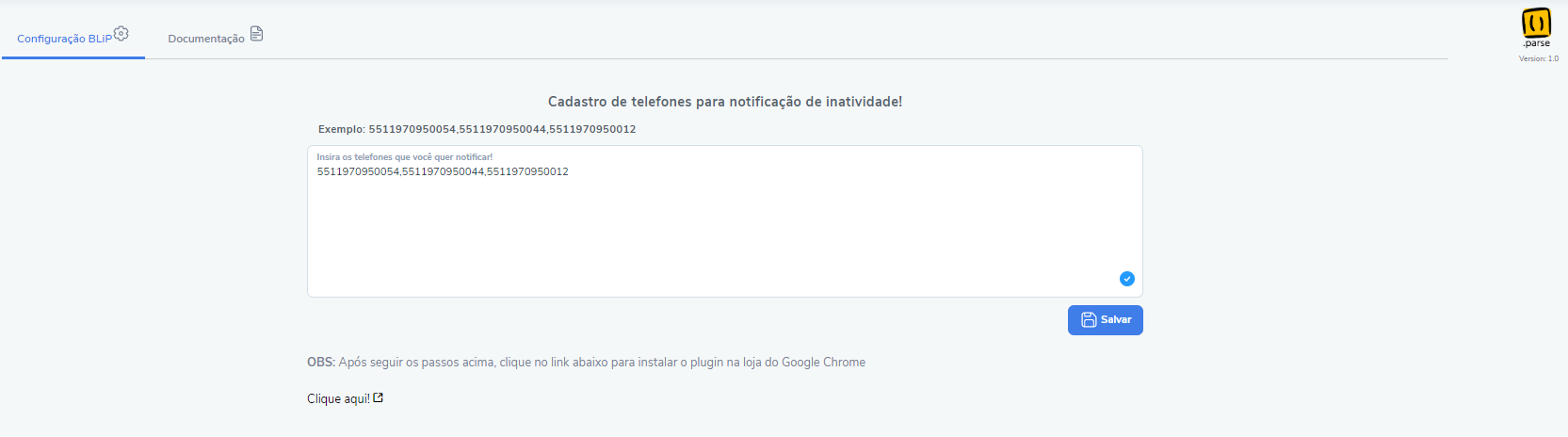Click the Version: 1.0 label
Screen dimensions: 1568x437
1539,58
